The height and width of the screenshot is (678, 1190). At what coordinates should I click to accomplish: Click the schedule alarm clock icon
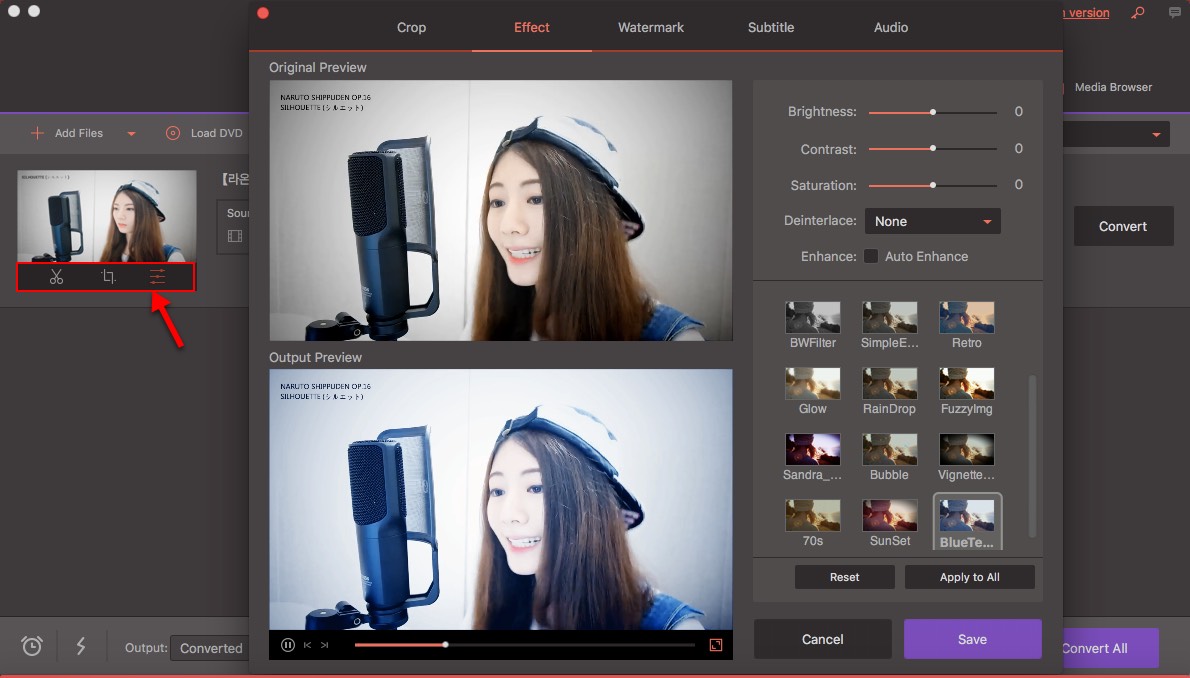click(32, 647)
